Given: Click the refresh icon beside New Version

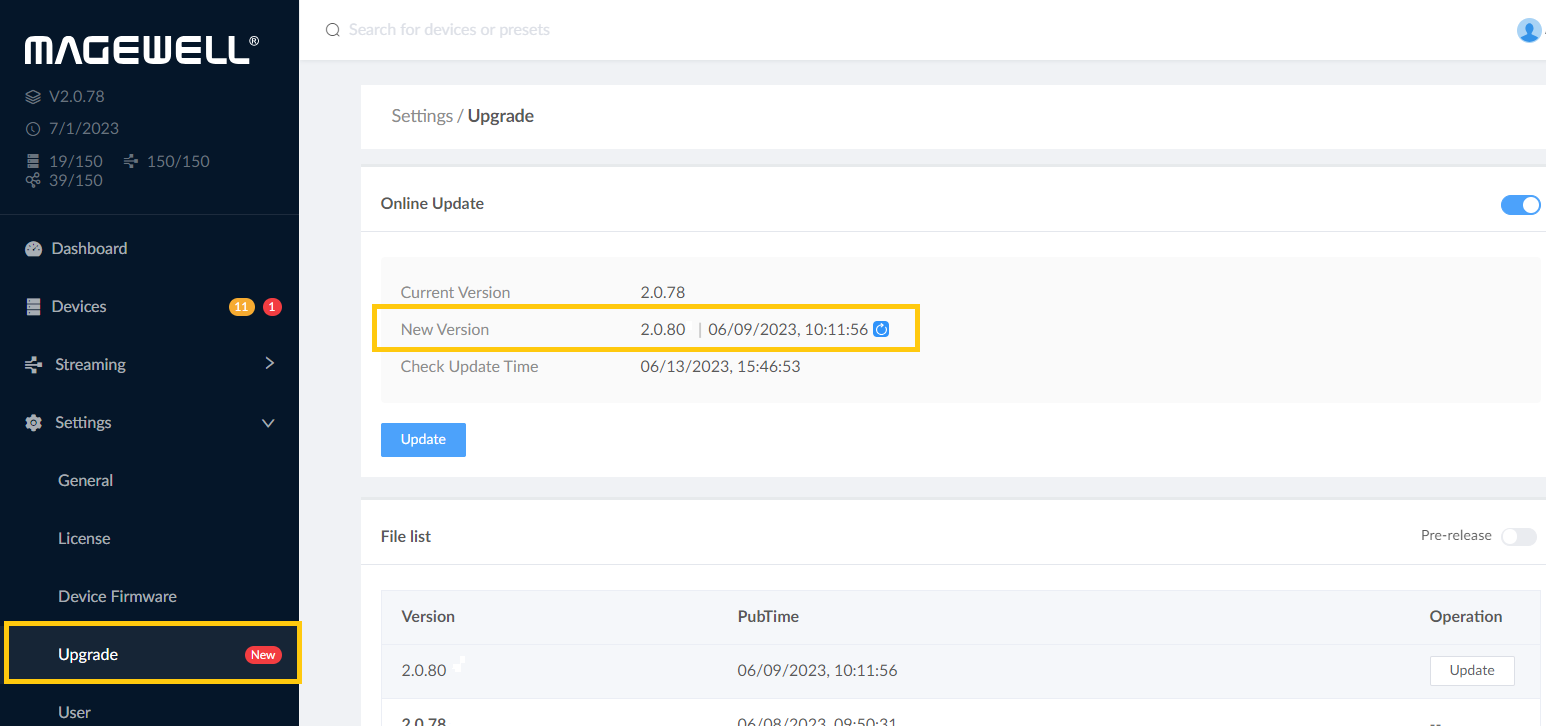Looking at the screenshot, I should click(881, 329).
